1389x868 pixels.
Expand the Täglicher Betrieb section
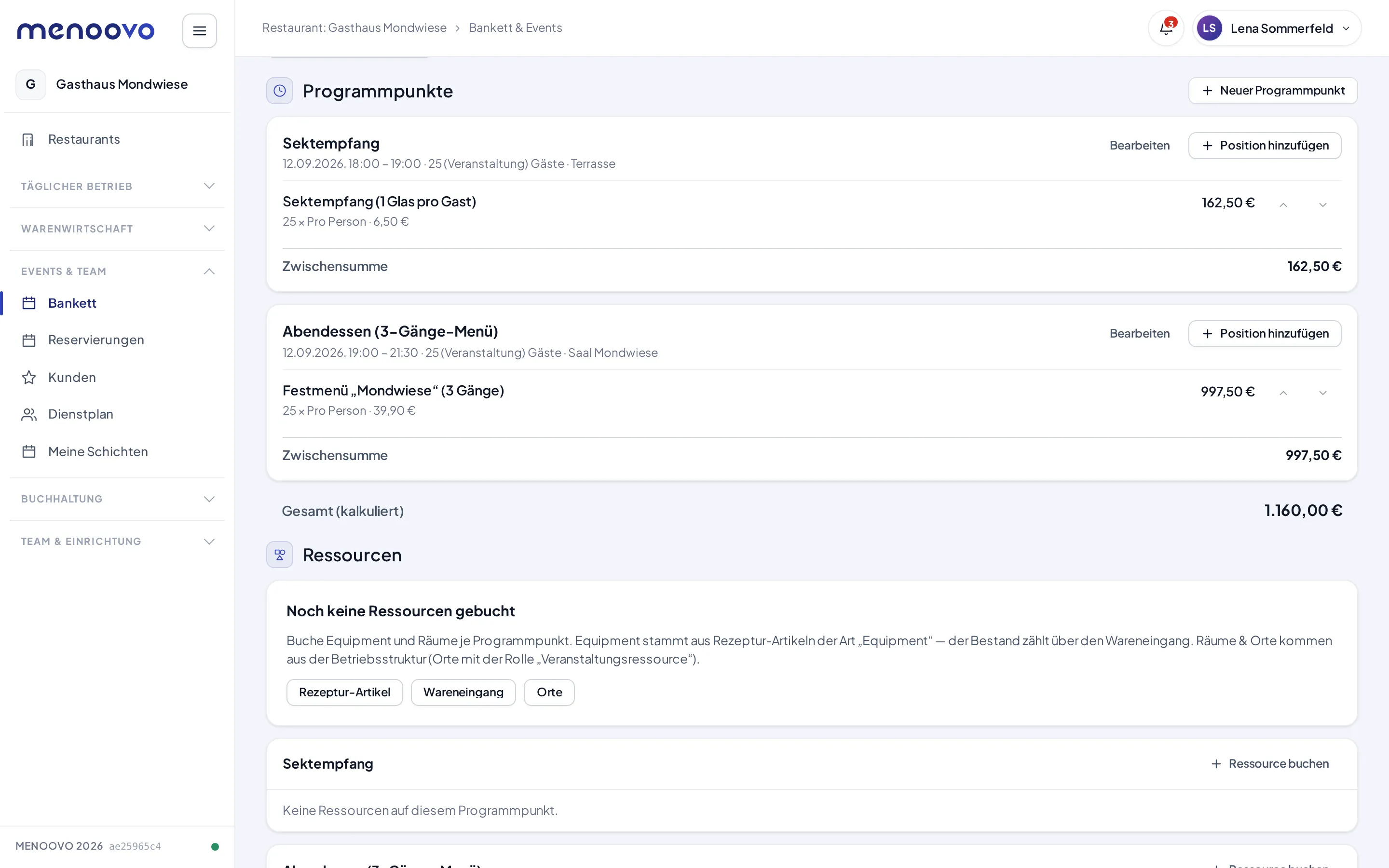[x=117, y=186]
